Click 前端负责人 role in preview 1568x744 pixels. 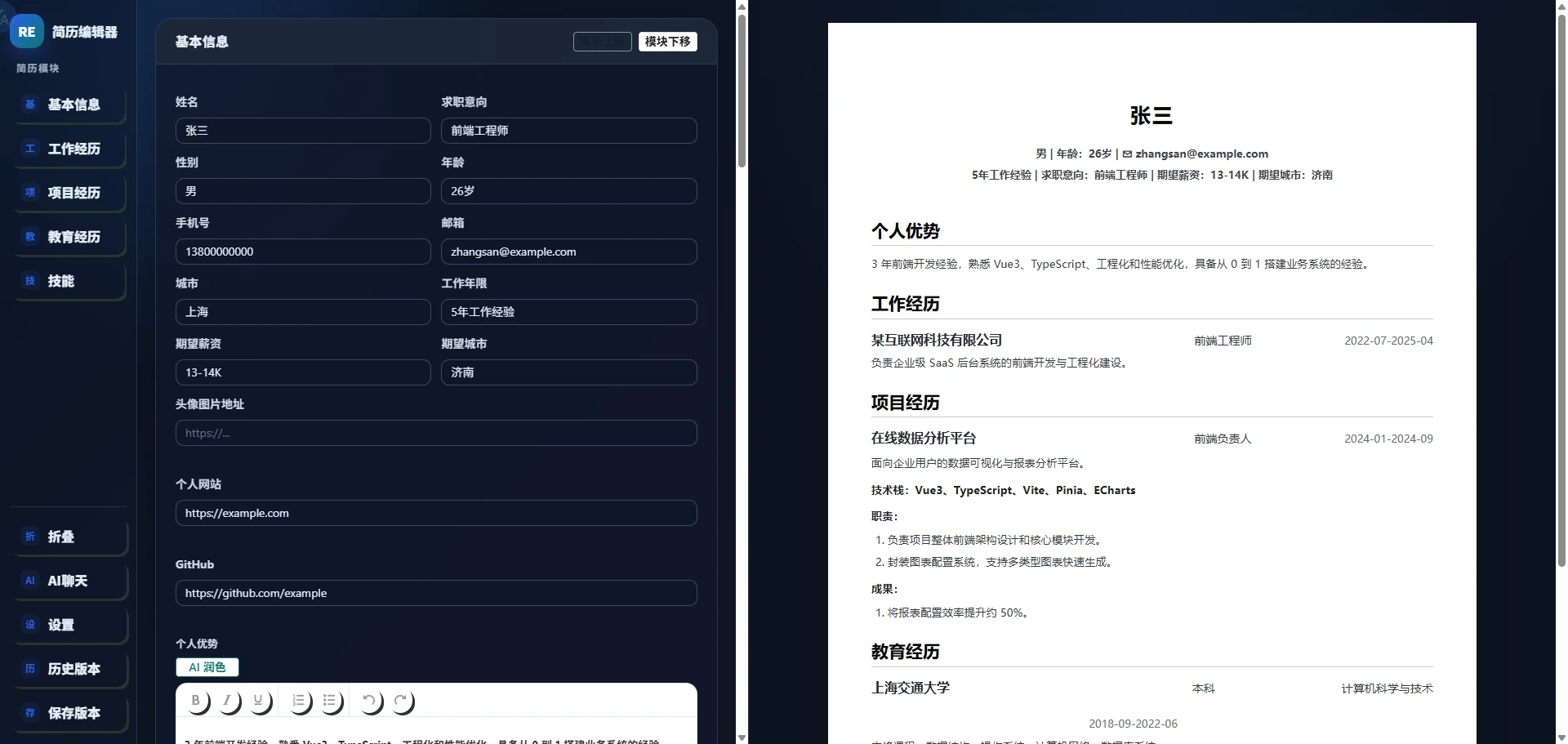tap(1223, 439)
